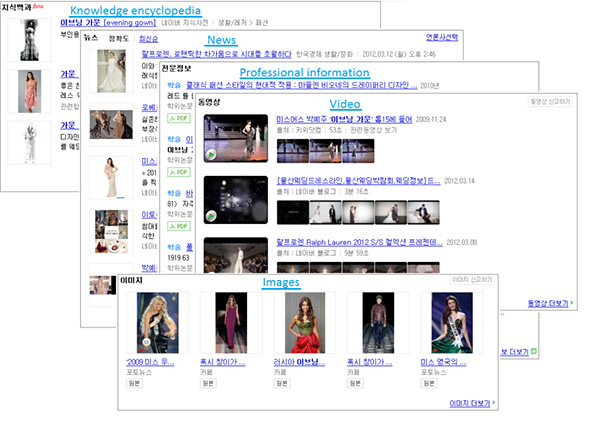The width and height of the screenshot is (600, 441).
Task: Click the play icon on the 울산웨딩 video thumbnail
Action: [211, 216]
